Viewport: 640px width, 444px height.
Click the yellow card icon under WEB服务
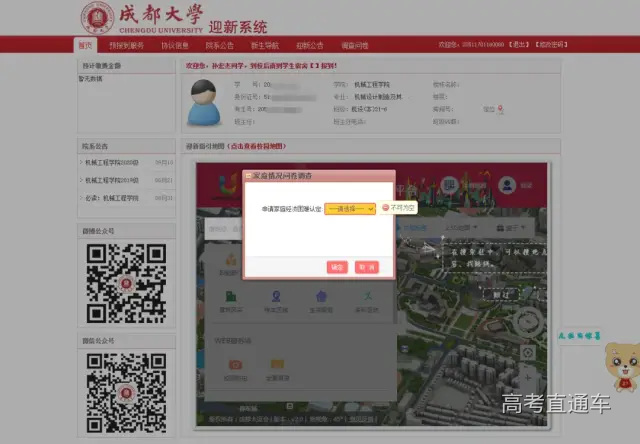tap(277, 364)
